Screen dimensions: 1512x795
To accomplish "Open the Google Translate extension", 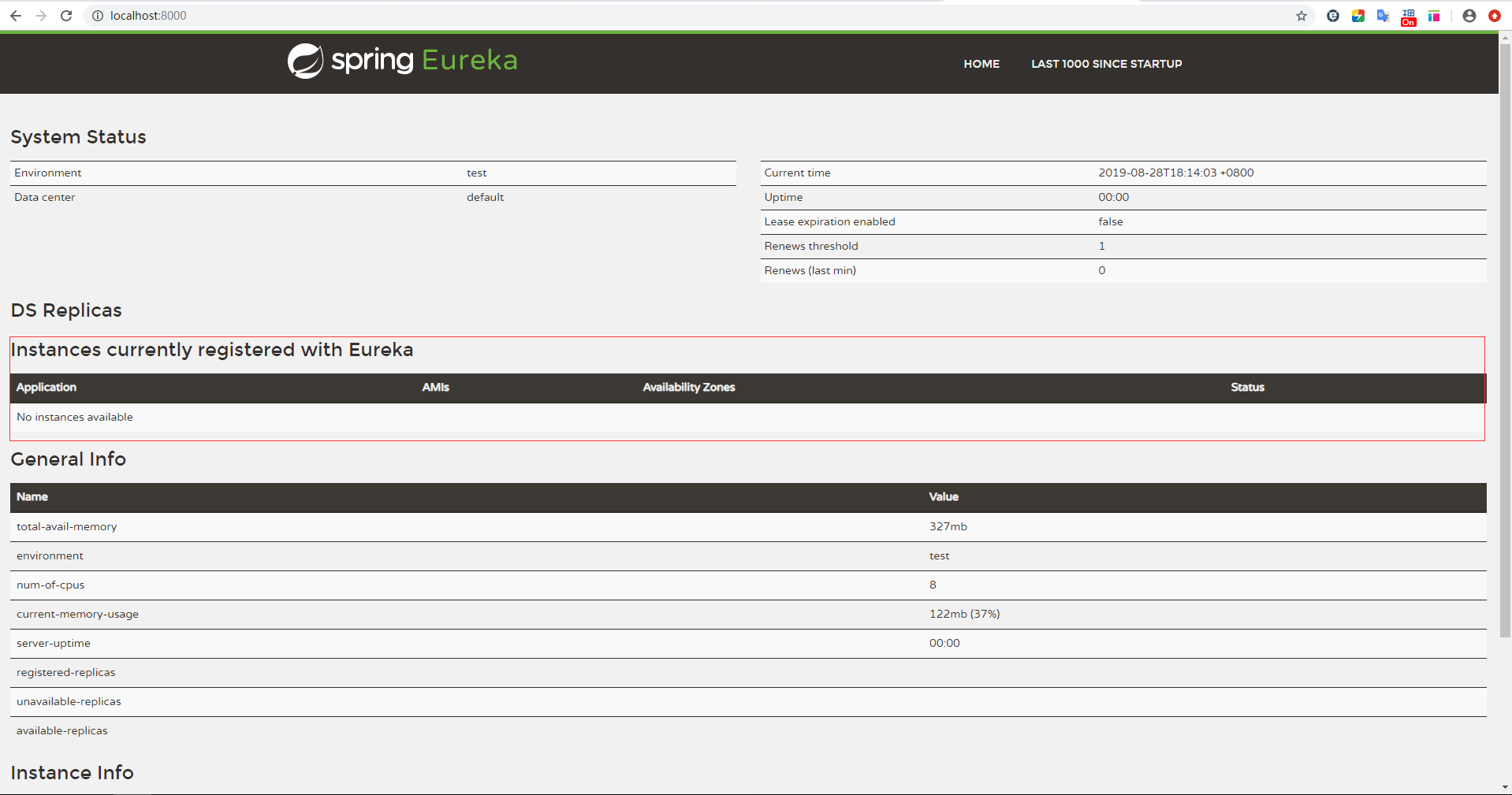I will click(1384, 16).
